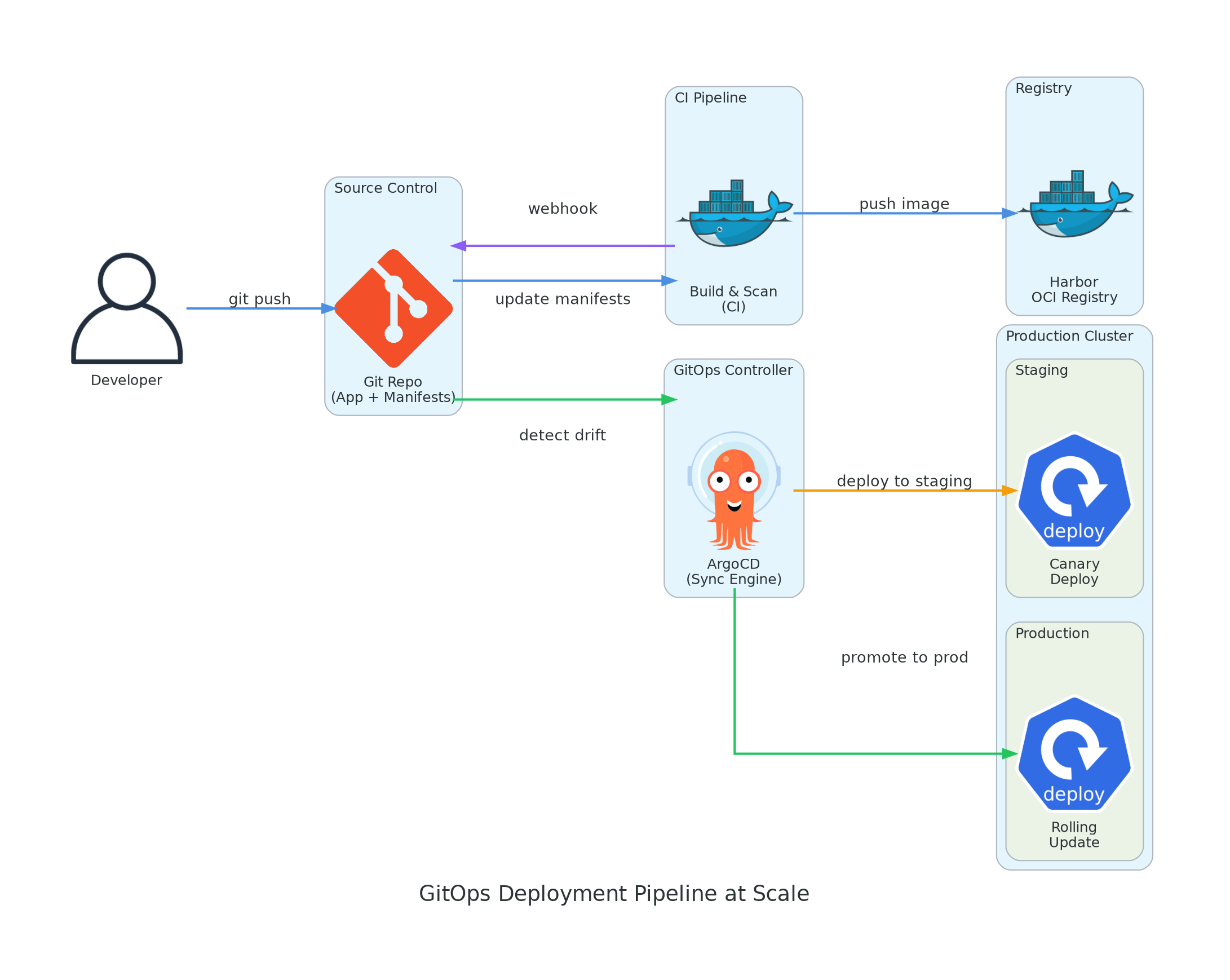Select the Git Repo diamond icon

point(393,309)
